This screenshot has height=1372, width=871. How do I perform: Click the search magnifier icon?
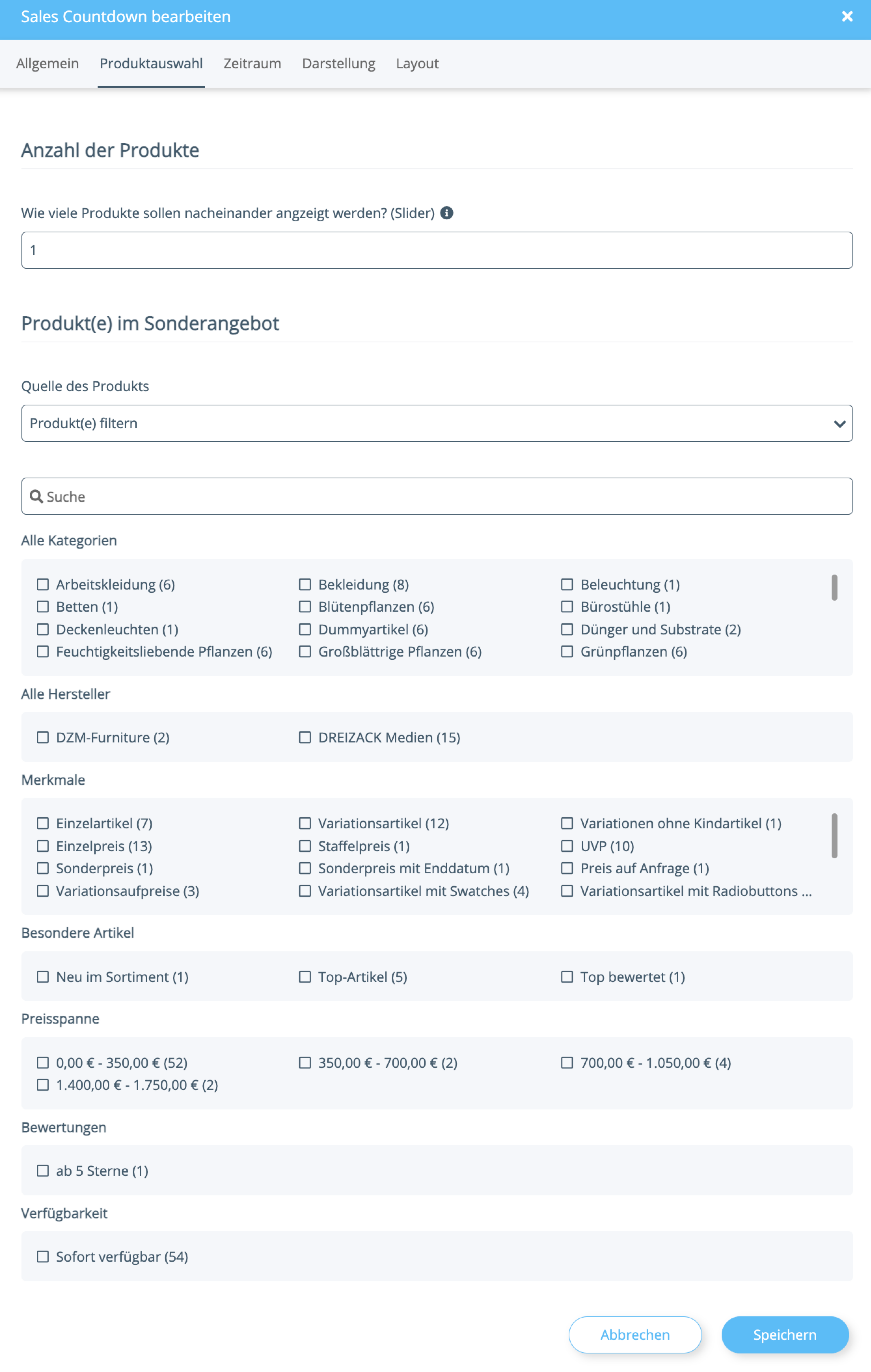36,496
